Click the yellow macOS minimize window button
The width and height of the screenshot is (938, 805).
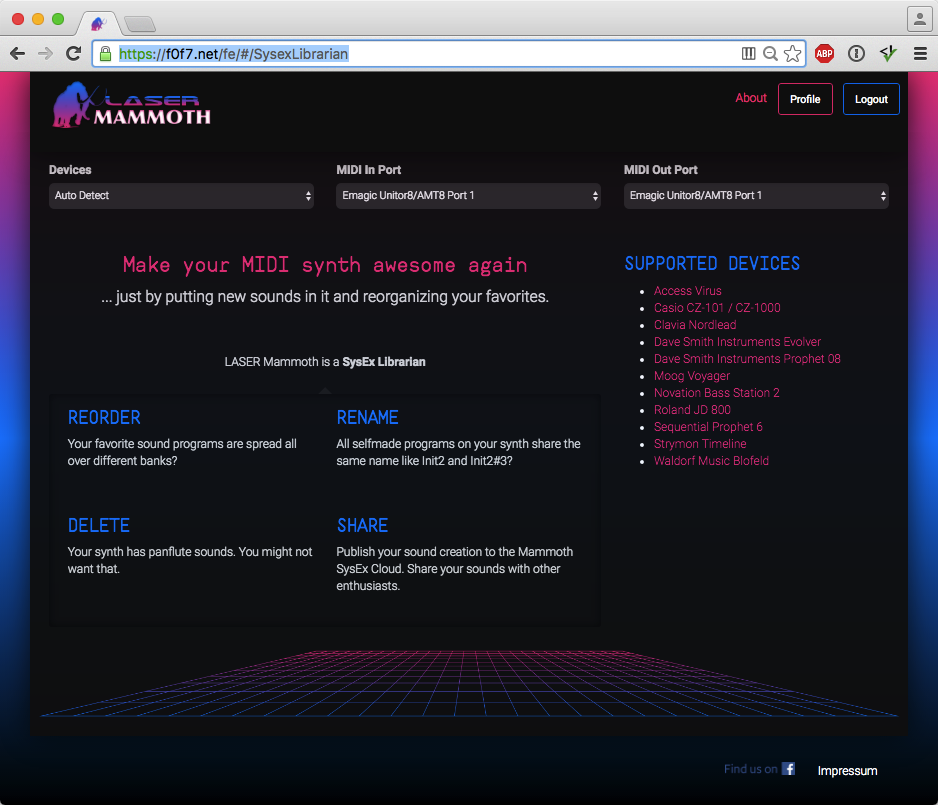(x=38, y=19)
